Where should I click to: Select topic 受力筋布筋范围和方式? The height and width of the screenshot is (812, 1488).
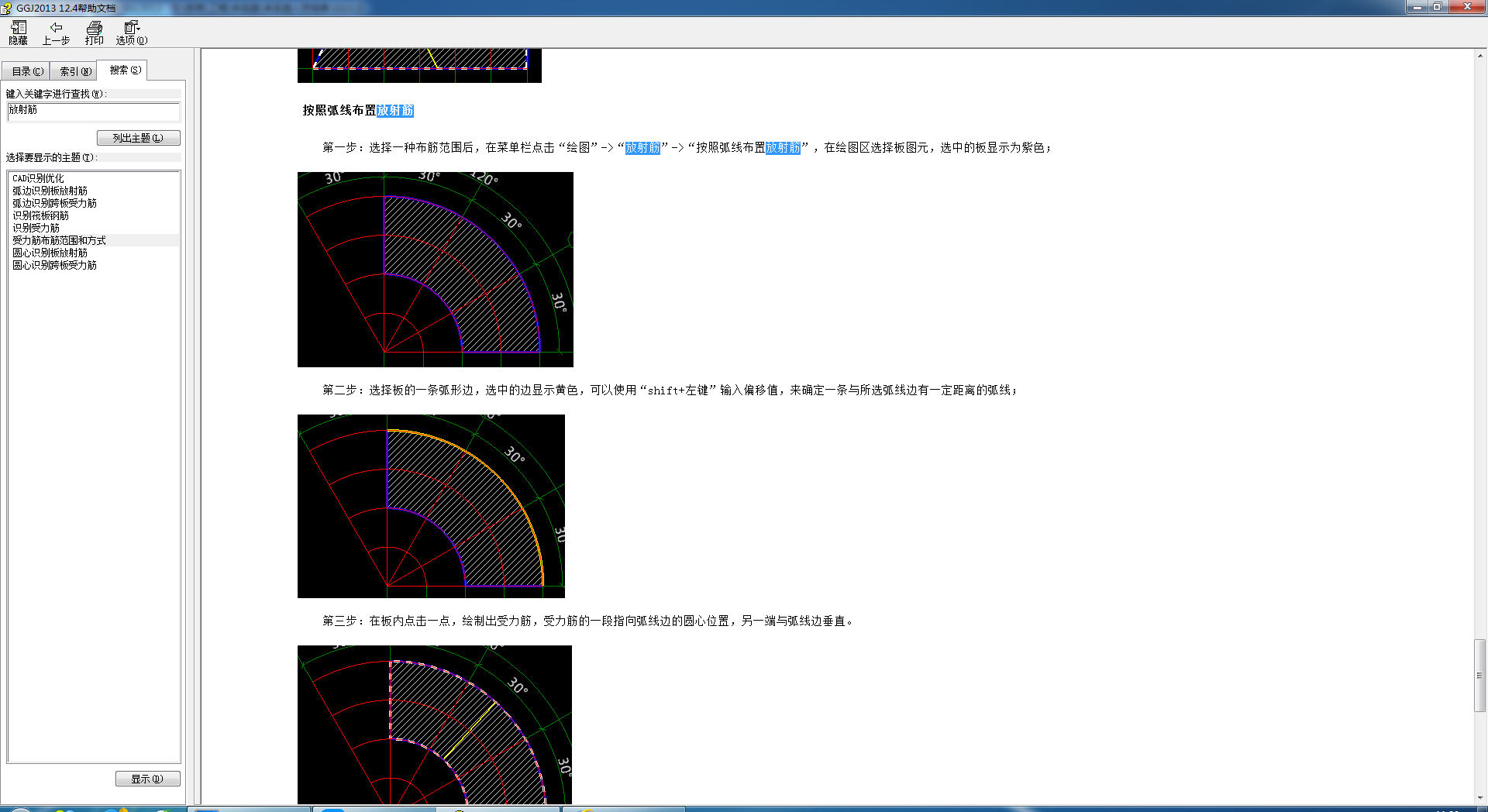click(x=60, y=240)
